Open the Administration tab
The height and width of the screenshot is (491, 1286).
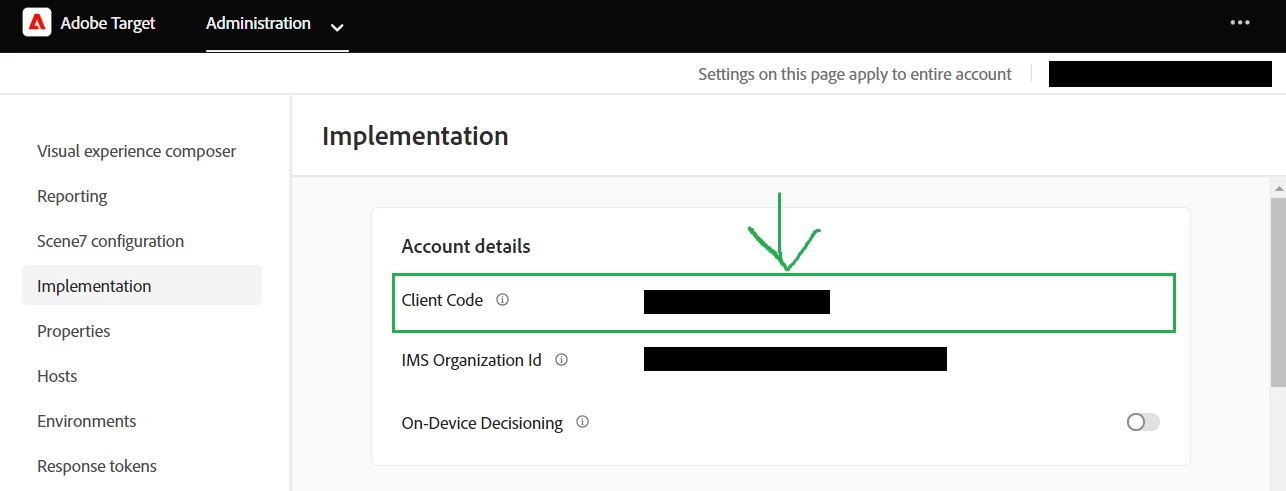258,23
